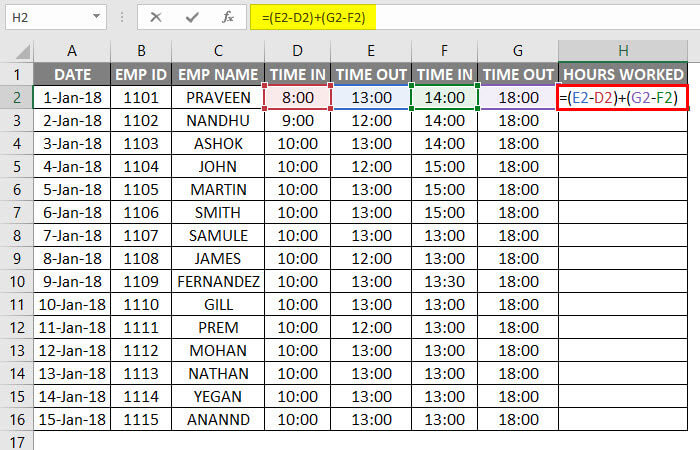Select row 1 header
The width and height of the screenshot is (700, 450).
point(17,74)
